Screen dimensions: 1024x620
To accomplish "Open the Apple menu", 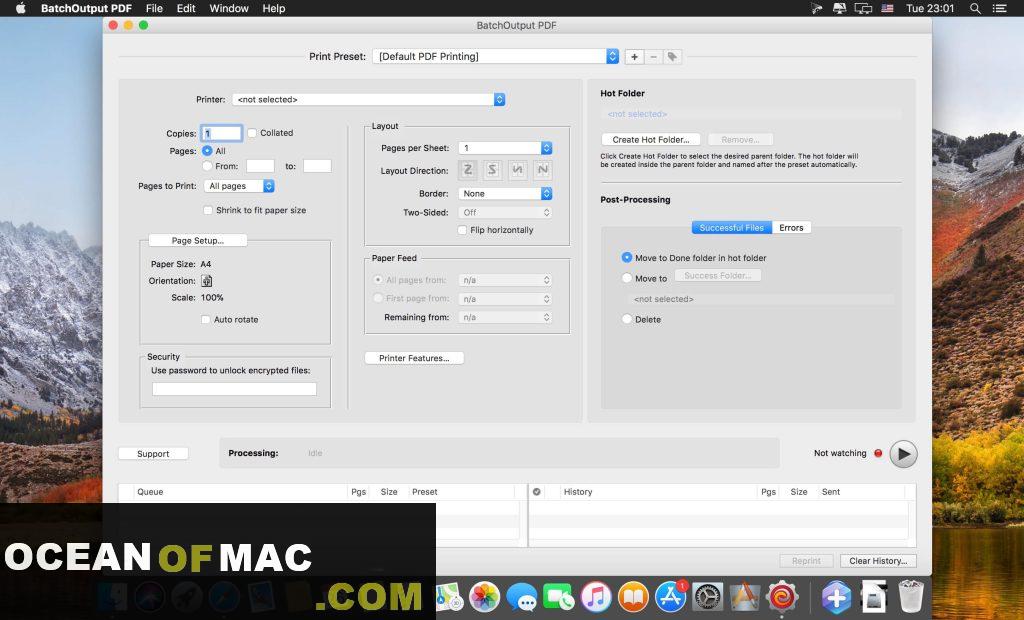I will pos(20,8).
